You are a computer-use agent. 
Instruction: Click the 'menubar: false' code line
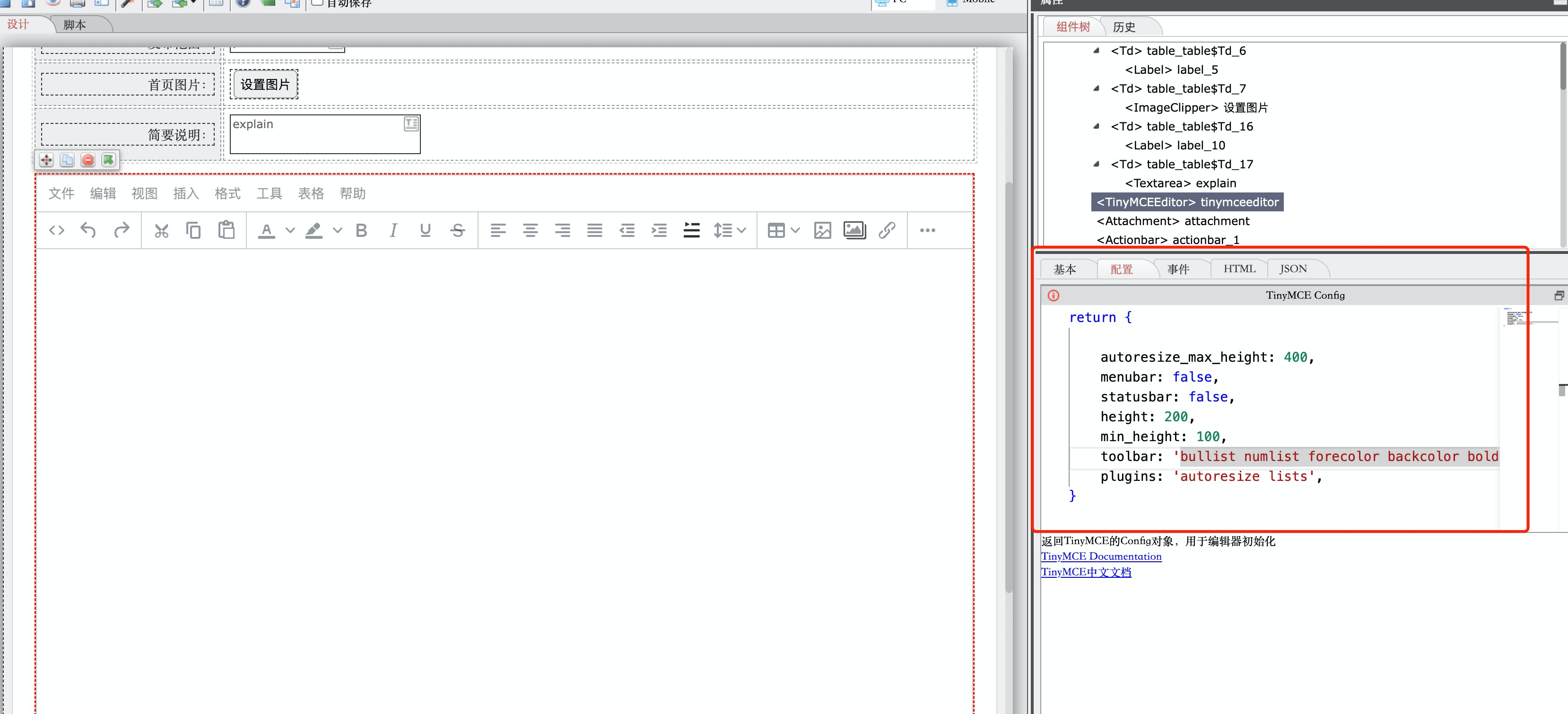(1159, 377)
